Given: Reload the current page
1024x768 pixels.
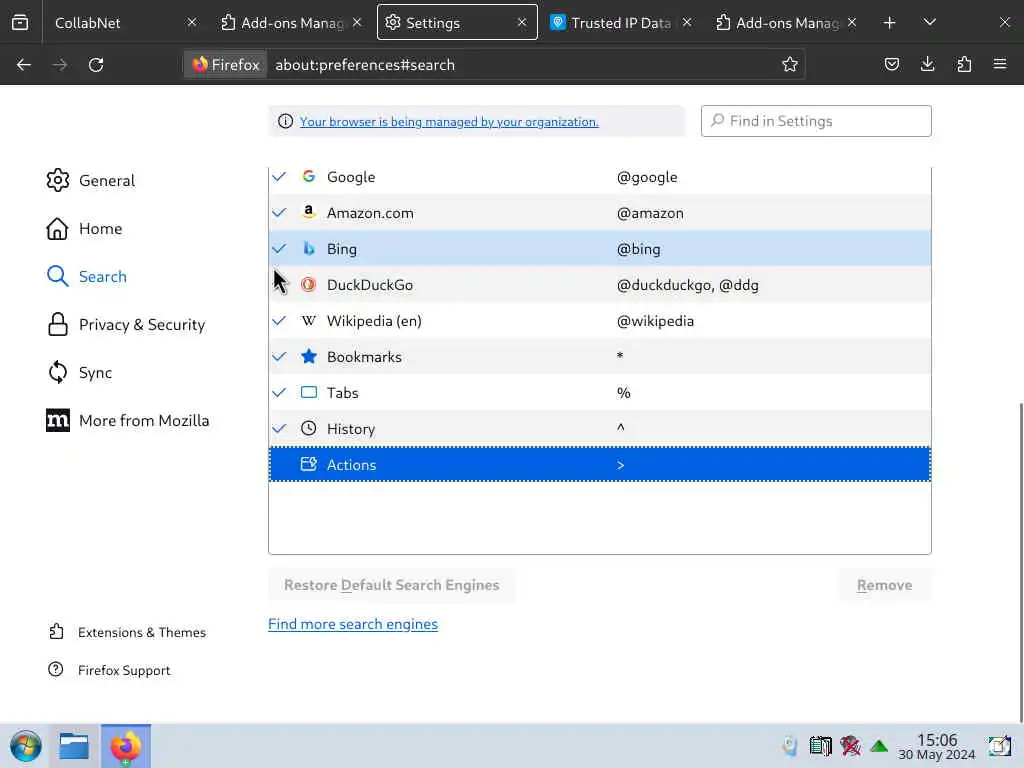Looking at the screenshot, I should click(x=96, y=65).
